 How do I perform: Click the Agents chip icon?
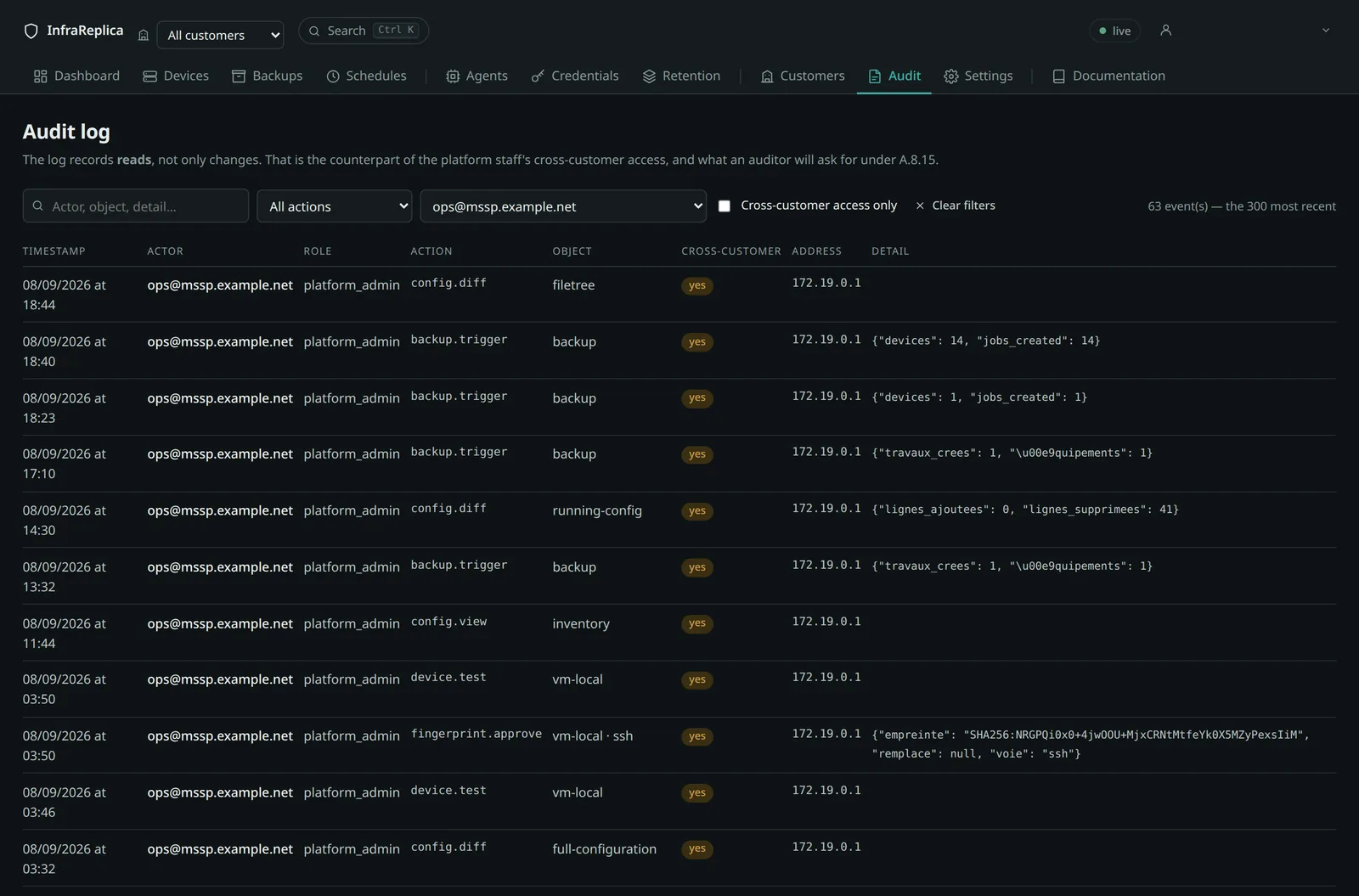tap(453, 76)
